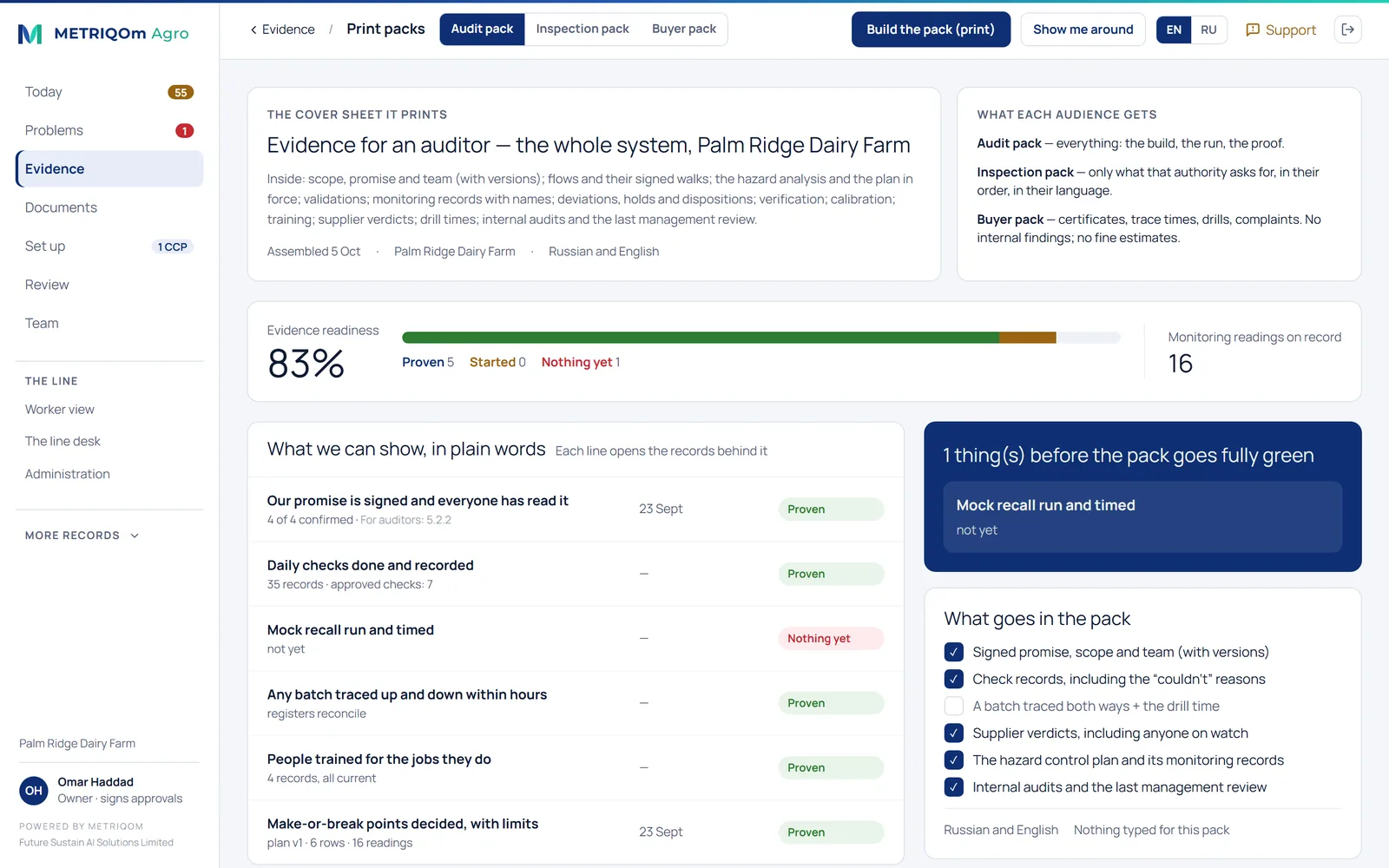The width and height of the screenshot is (1389, 868).
Task: Toggle the Signed promise, scope and team checkbox
Action: (x=953, y=652)
